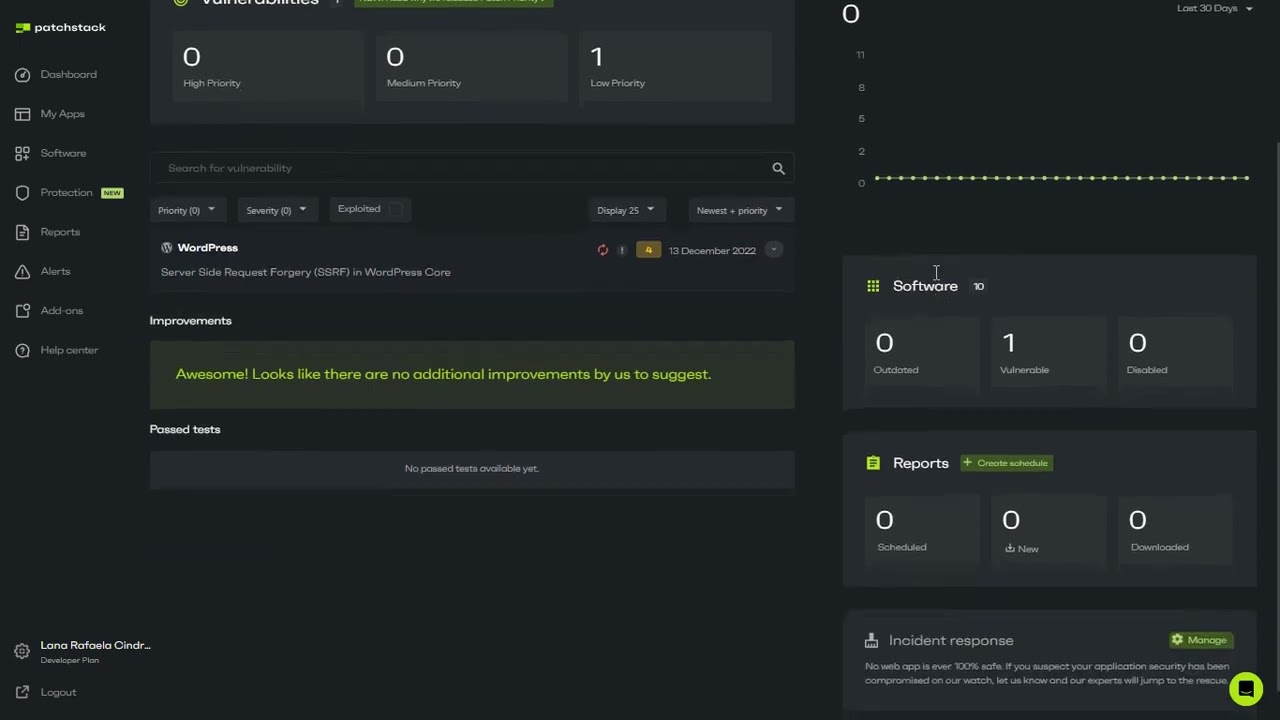
Task: Click the No passed tests available yet message
Action: (x=472, y=469)
